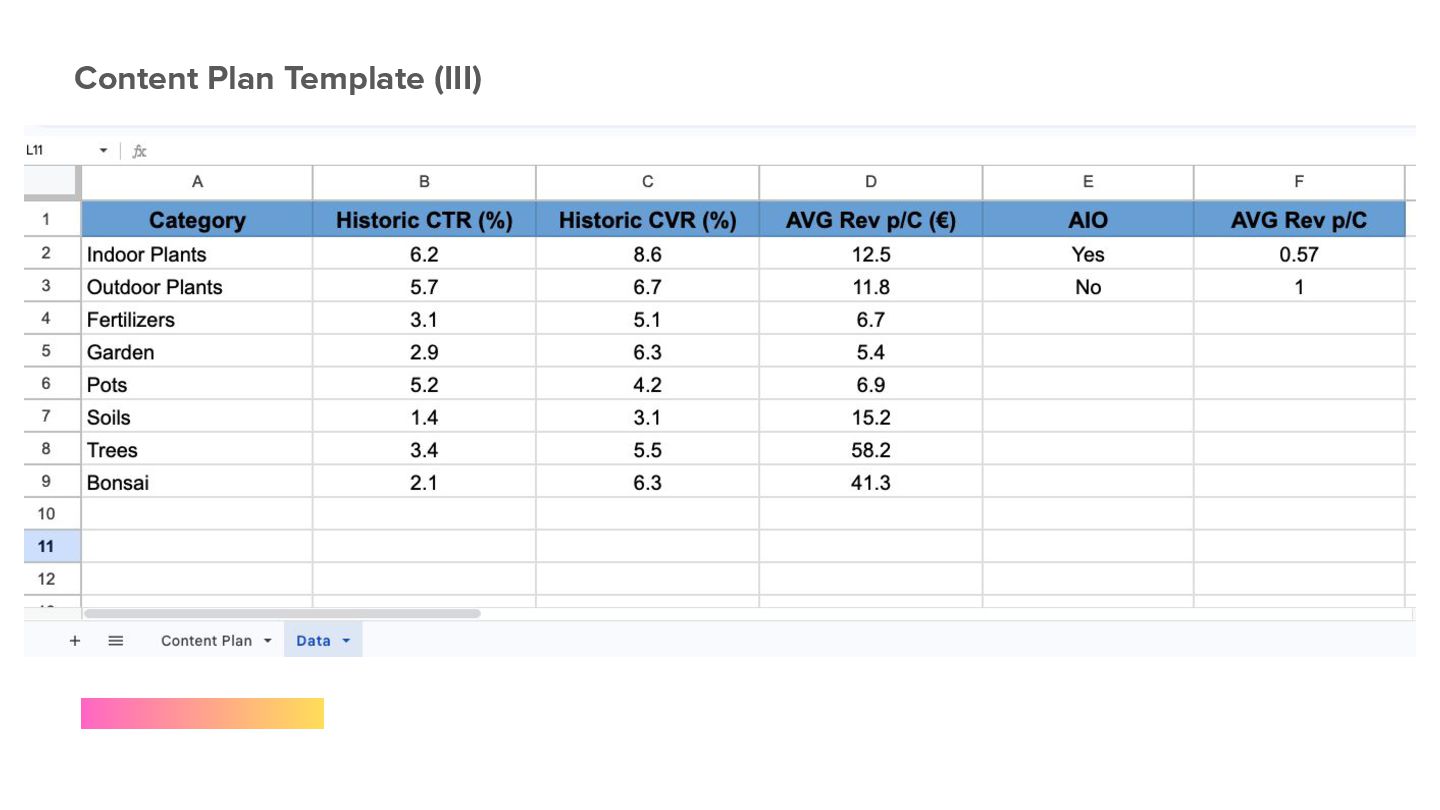Viewport: 1440px width, 810px height.
Task: Click the horizontal scrollbar below the grid
Action: coord(282,613)
